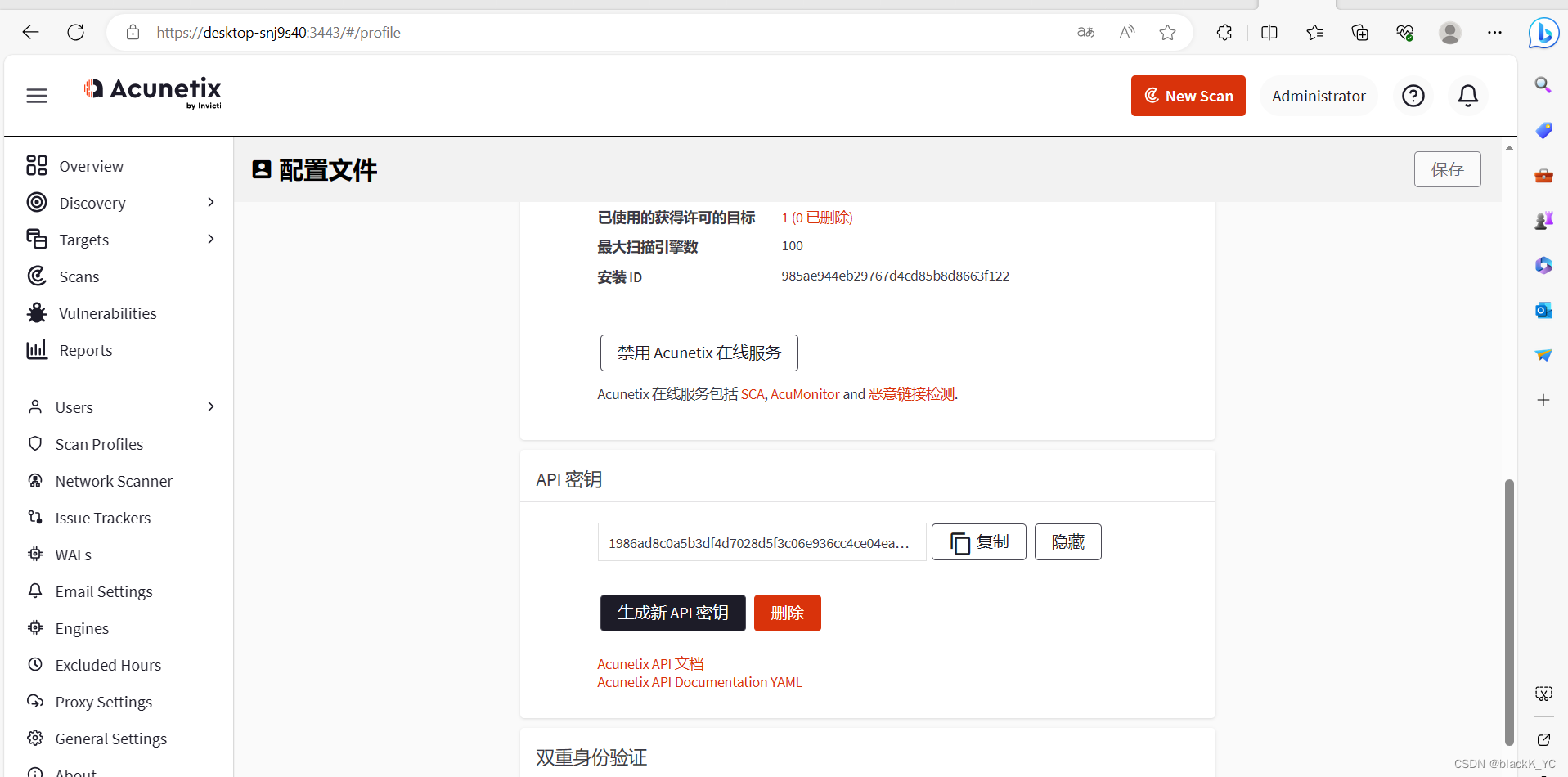The image size is (1568, 777).
Task: Open browser essentials heart icon
Action: pos(1404,32)
